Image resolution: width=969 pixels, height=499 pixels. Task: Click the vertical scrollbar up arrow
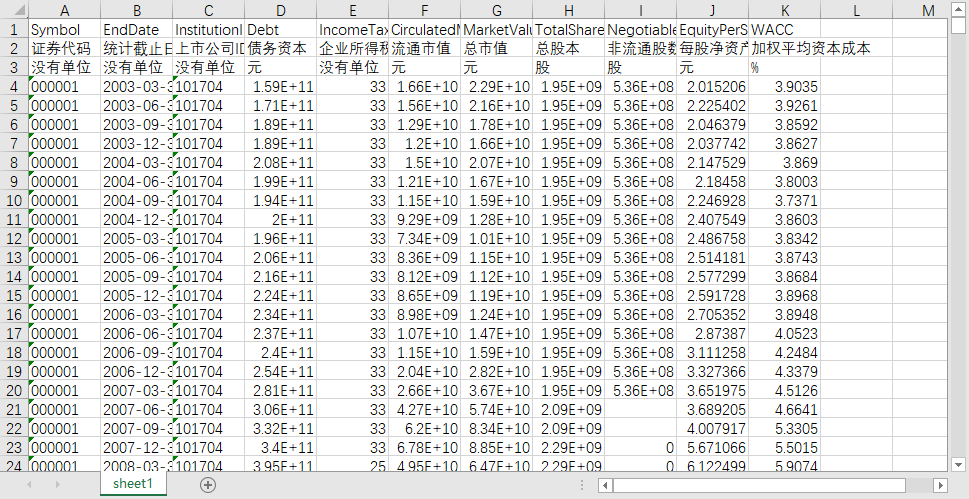click(958, 9)
